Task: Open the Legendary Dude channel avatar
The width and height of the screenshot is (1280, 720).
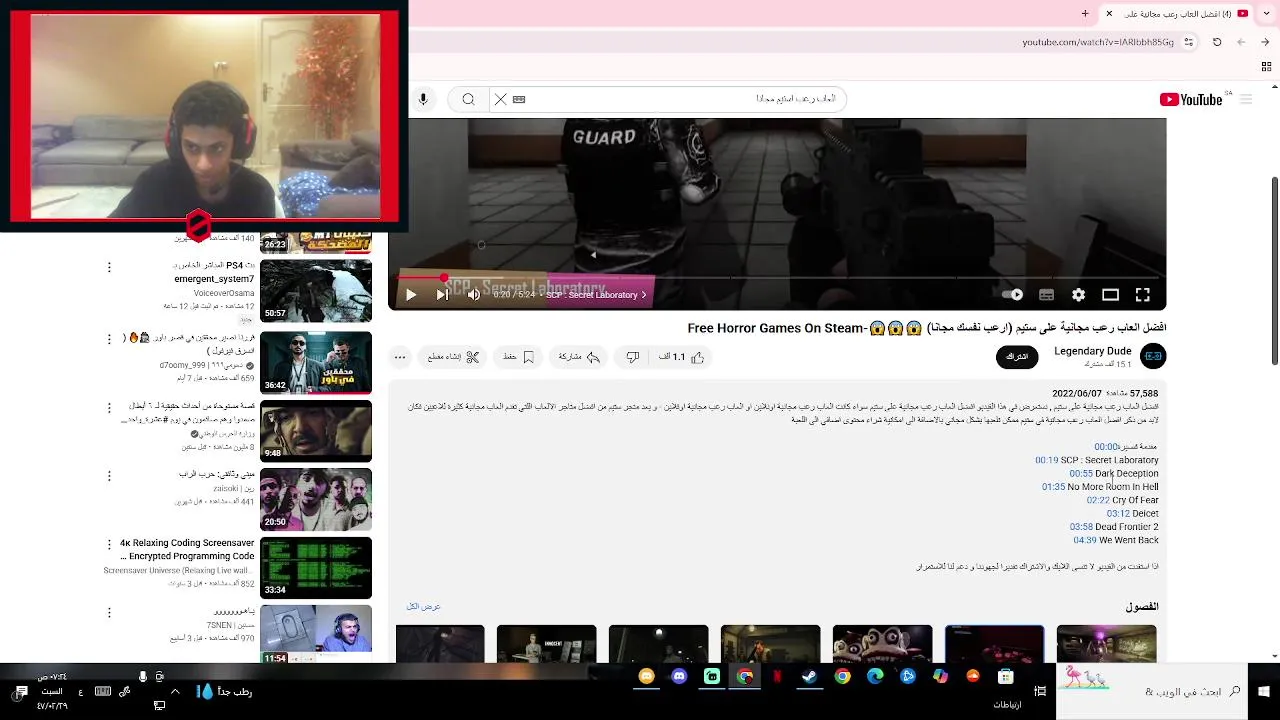Action: [1153, 356]
